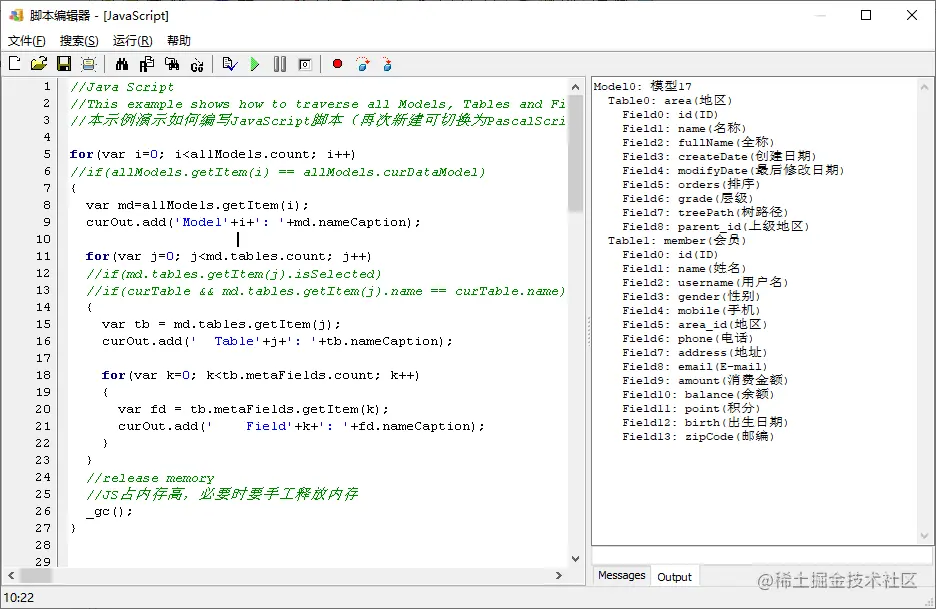Open the 文件(F) menu
This screenshot has height=609, width=936.
26,41
